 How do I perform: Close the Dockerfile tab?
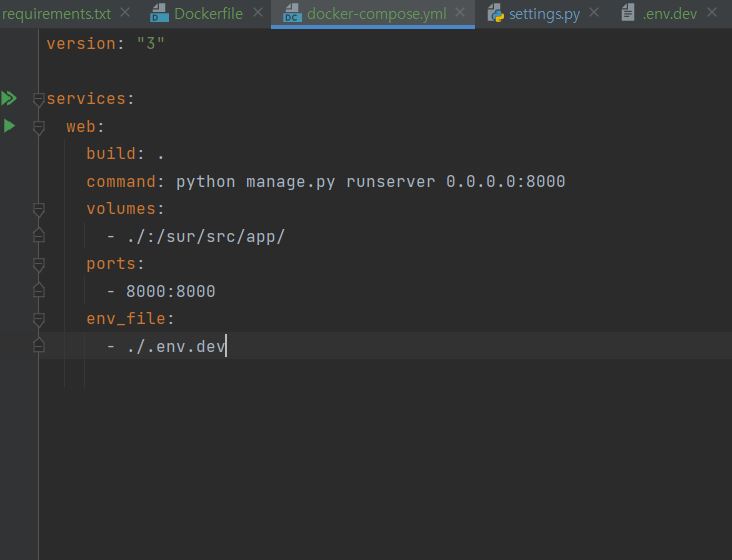(x=258, y=13)
